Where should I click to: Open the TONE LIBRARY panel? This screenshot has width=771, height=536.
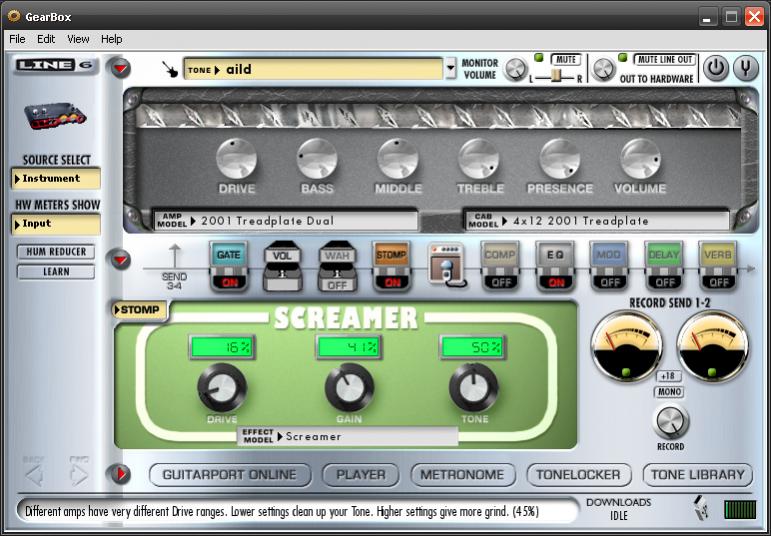click(697, 475)
